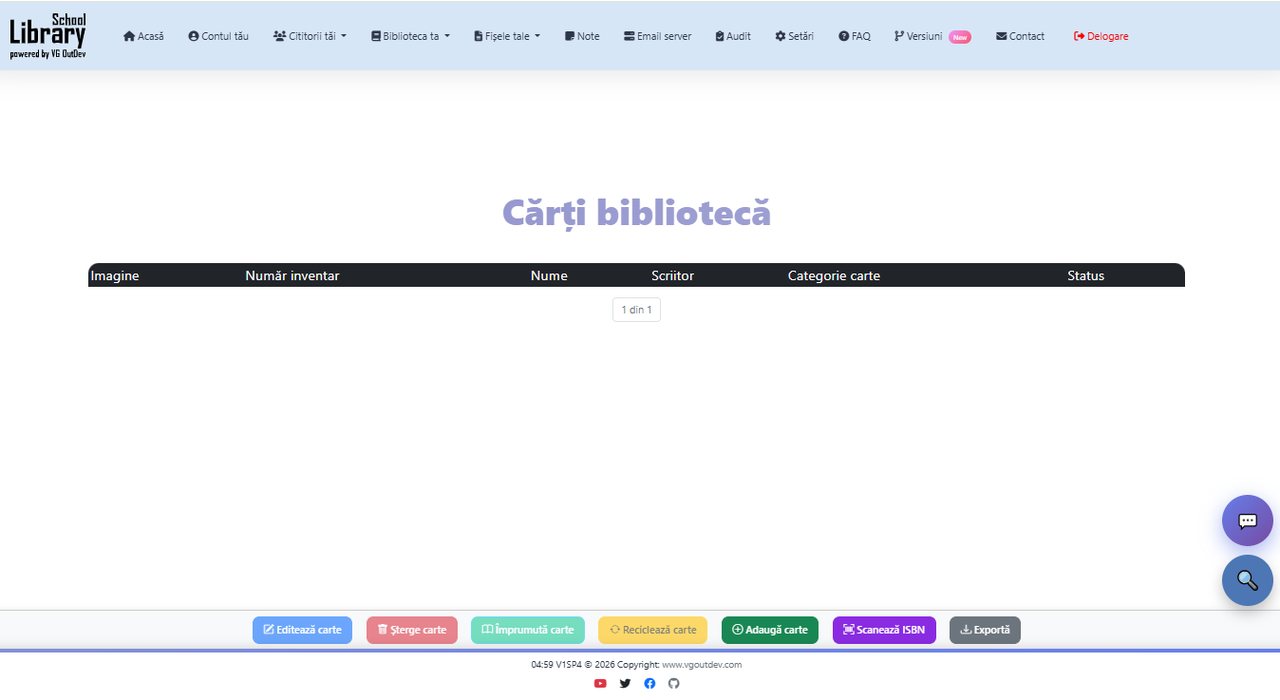Log out using Delogare
Viewport: 1280px width, 700px height.
point(1101,36)
